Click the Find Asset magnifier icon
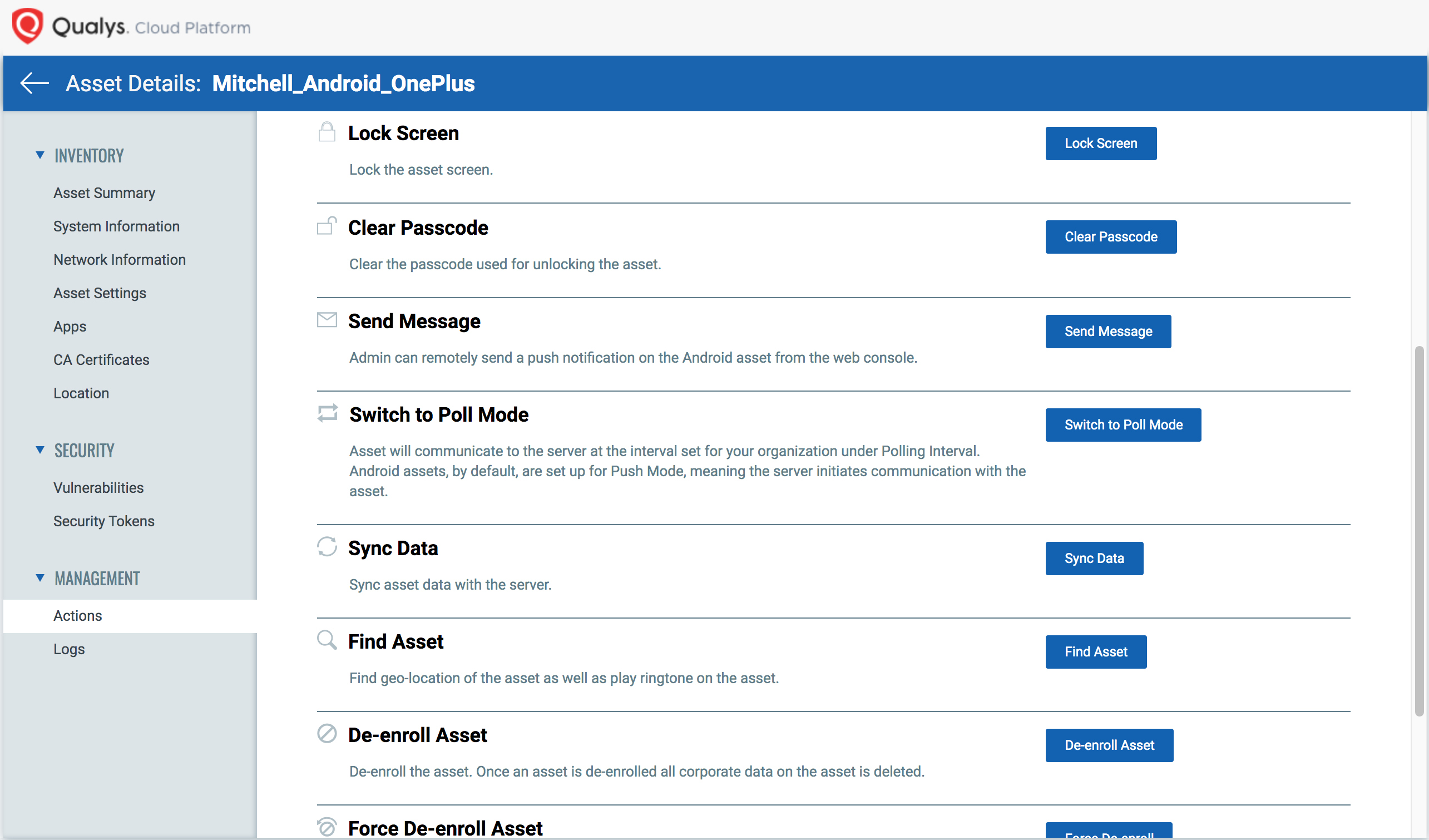 [x=327, y=640]
